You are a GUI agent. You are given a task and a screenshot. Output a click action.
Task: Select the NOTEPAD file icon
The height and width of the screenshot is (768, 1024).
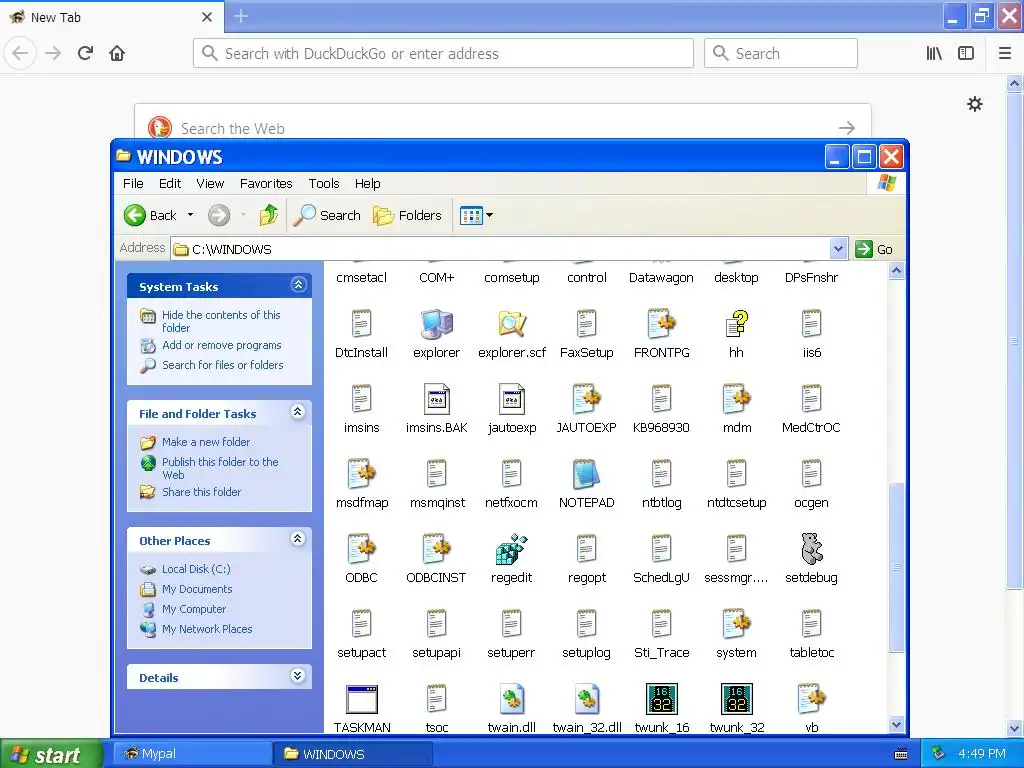click(x=586, y=474)
